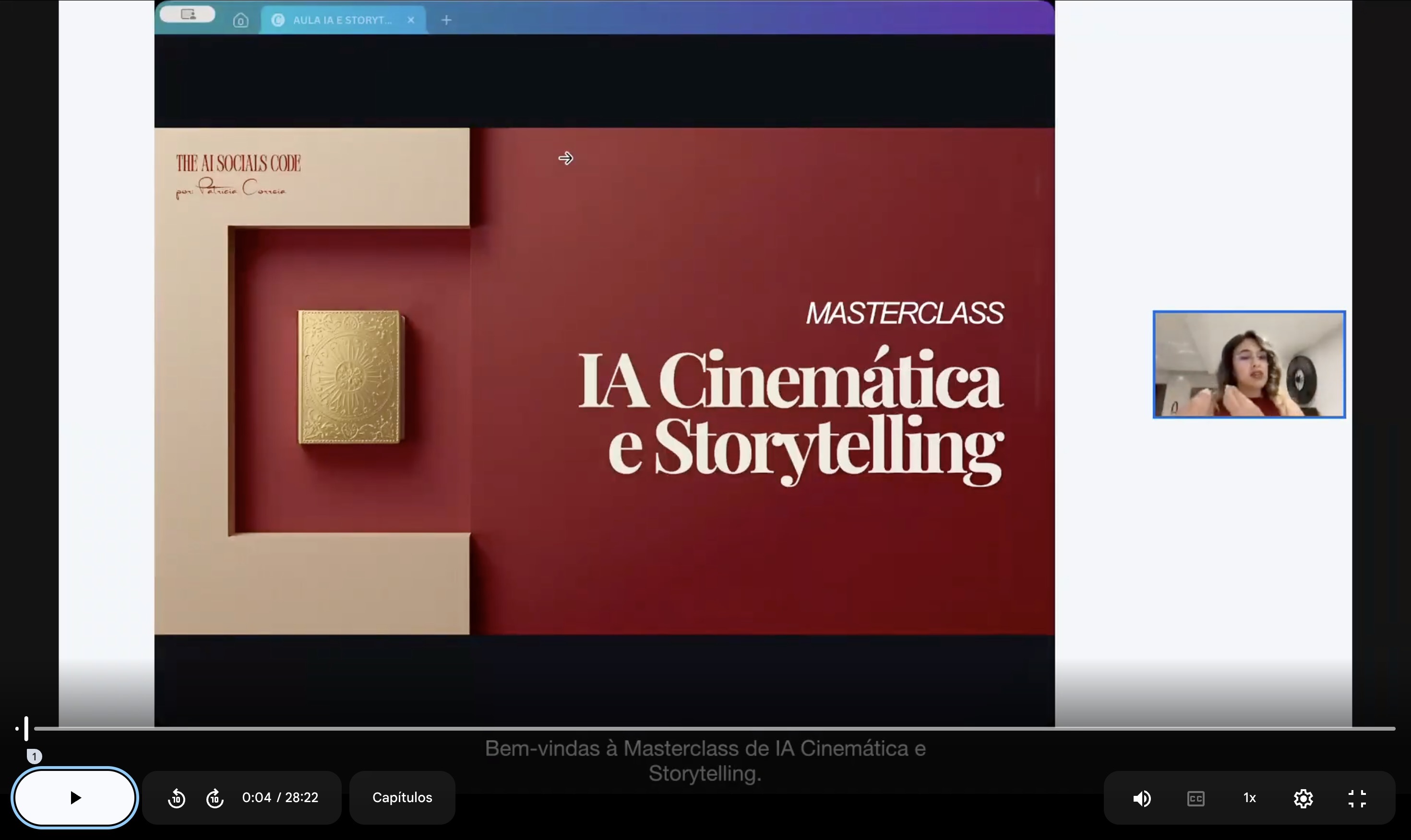Toggle closed captions CC
Screen dimensions: 1411x840
pos(1196,798)
